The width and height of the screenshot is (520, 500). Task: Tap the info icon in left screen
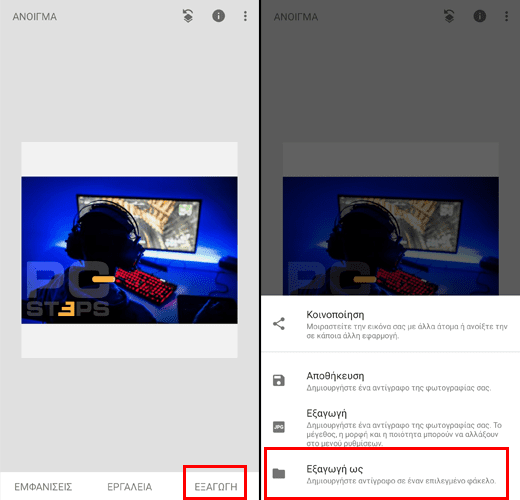coord(218,16)
